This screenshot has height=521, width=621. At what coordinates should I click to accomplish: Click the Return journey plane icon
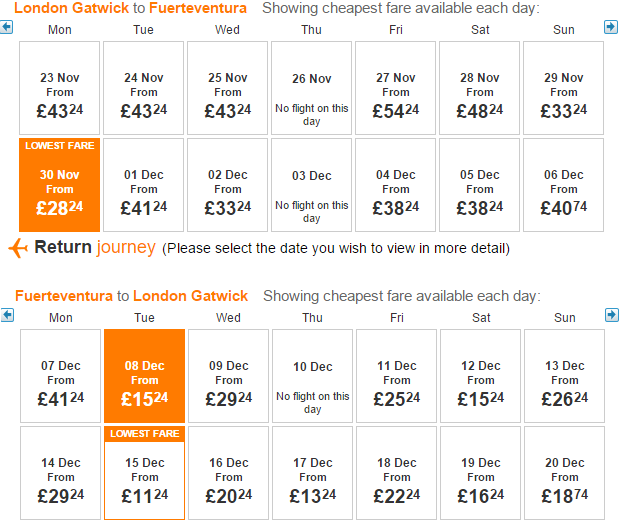point(18,248)
